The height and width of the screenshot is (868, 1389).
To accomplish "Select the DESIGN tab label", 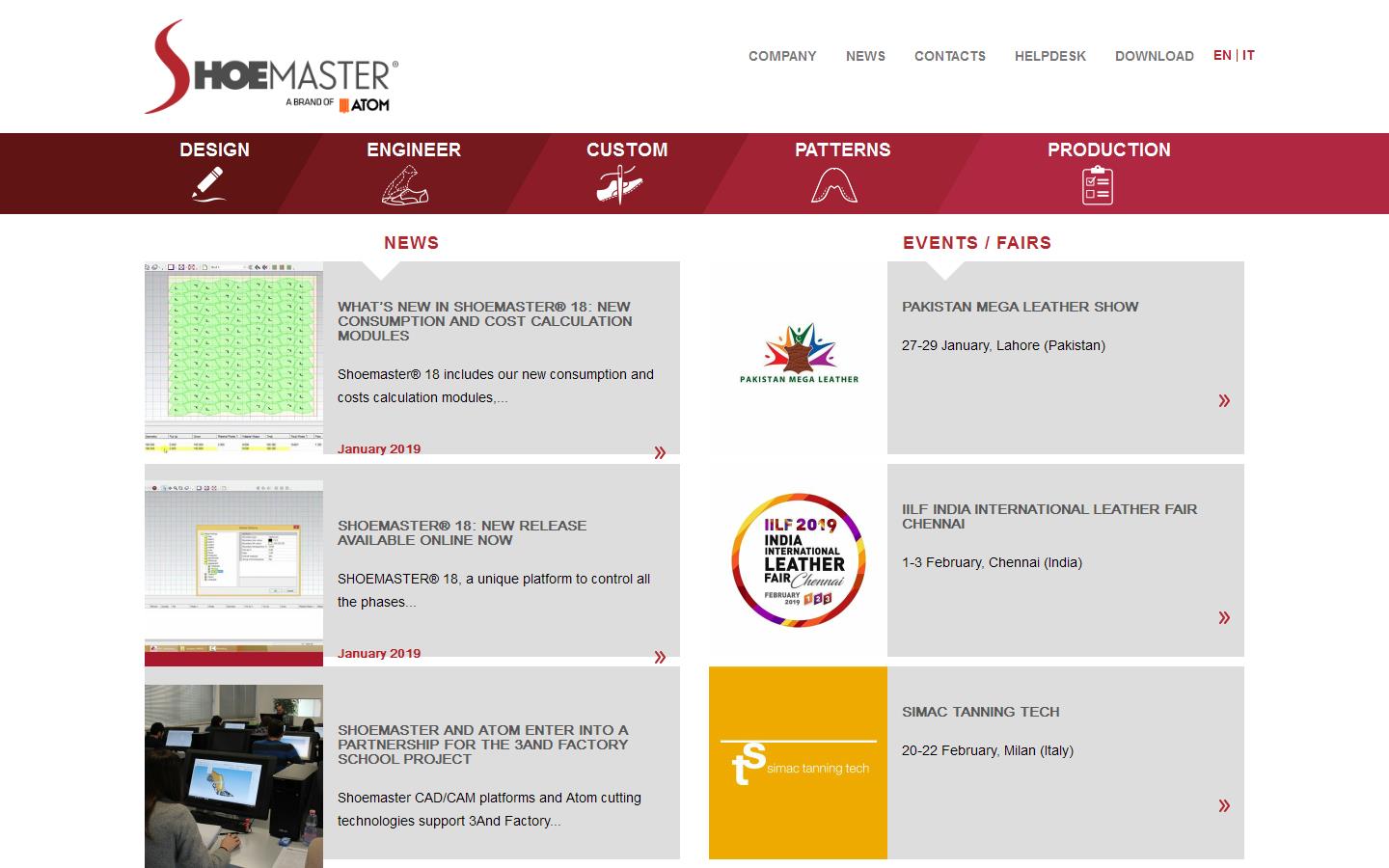I will [214, 149].
